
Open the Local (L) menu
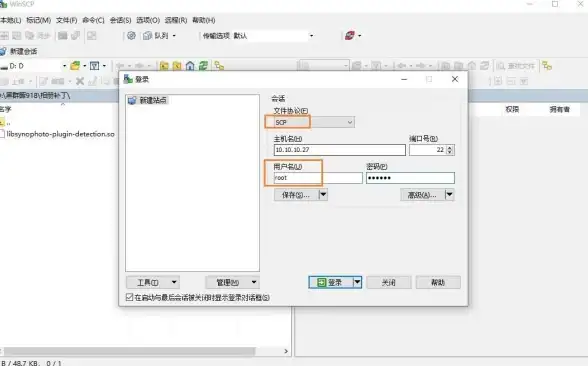pyautogui.click(x=10, y=20)
